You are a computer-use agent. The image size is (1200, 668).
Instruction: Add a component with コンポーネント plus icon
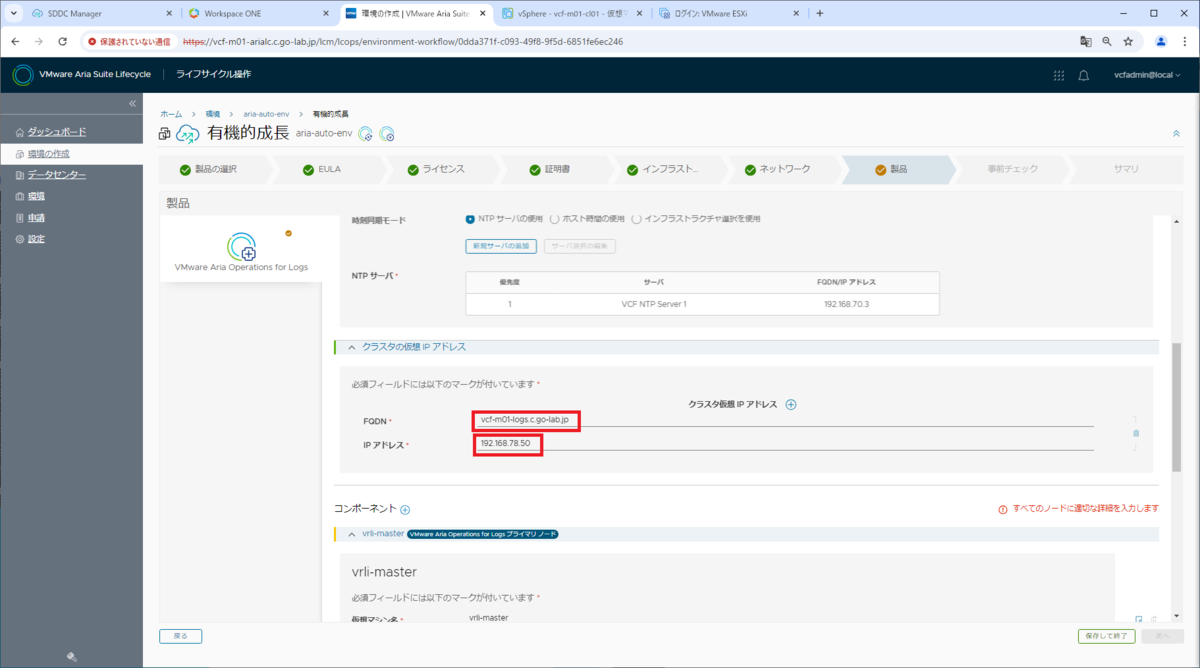pos(405,510)
